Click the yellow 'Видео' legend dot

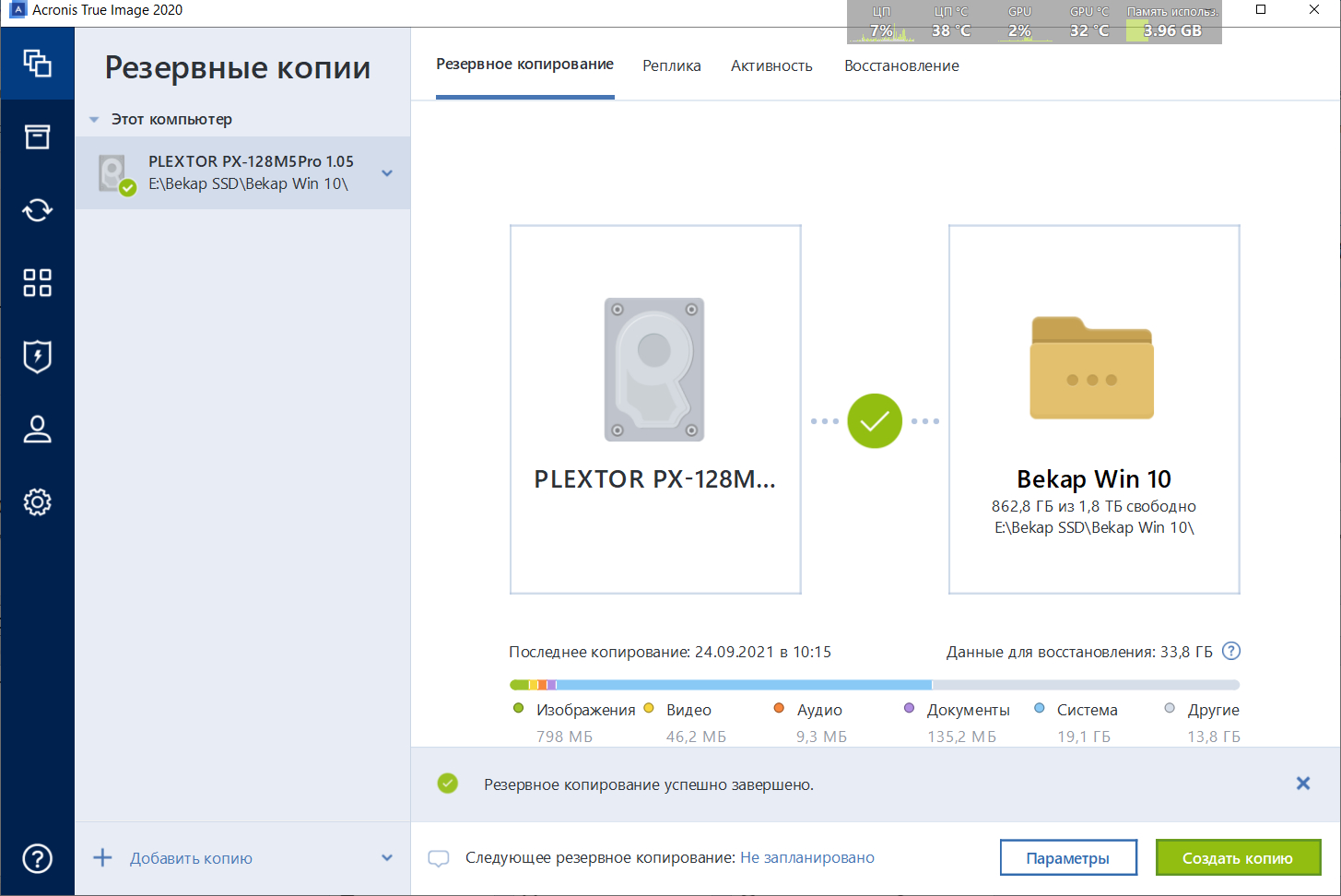click(649, 709)
